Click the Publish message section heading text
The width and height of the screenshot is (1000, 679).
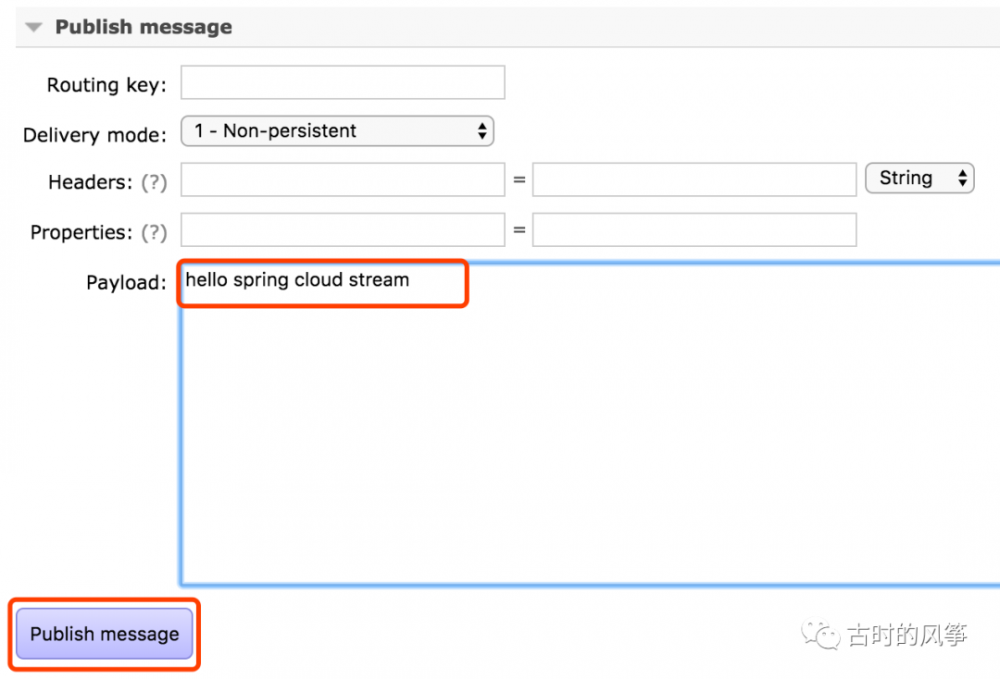143,28
